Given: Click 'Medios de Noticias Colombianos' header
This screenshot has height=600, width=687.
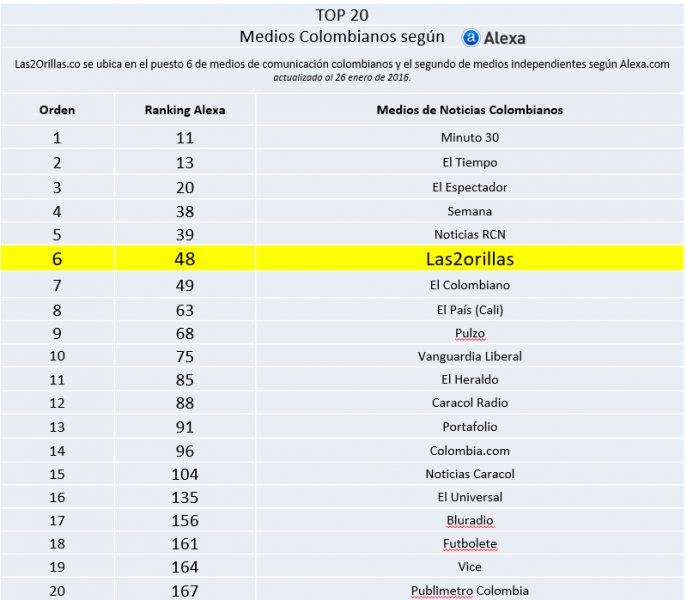Looking at the screenshot, I should [469, 110].
